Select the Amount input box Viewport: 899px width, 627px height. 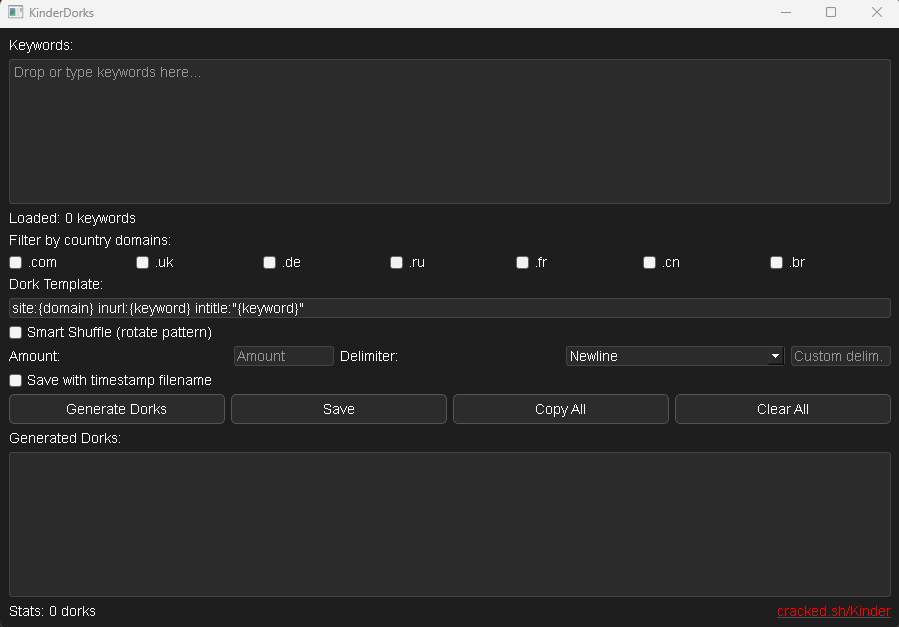point(283,356)
